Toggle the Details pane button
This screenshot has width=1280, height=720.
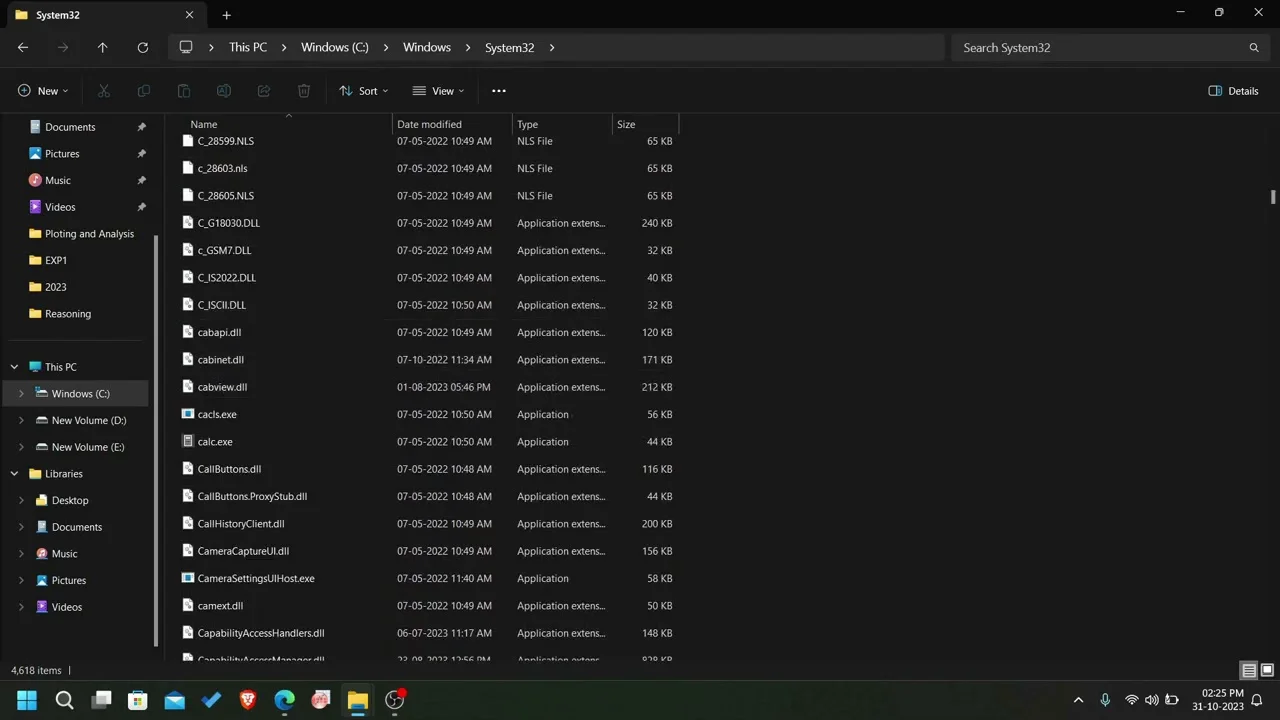pos(1233,91)
